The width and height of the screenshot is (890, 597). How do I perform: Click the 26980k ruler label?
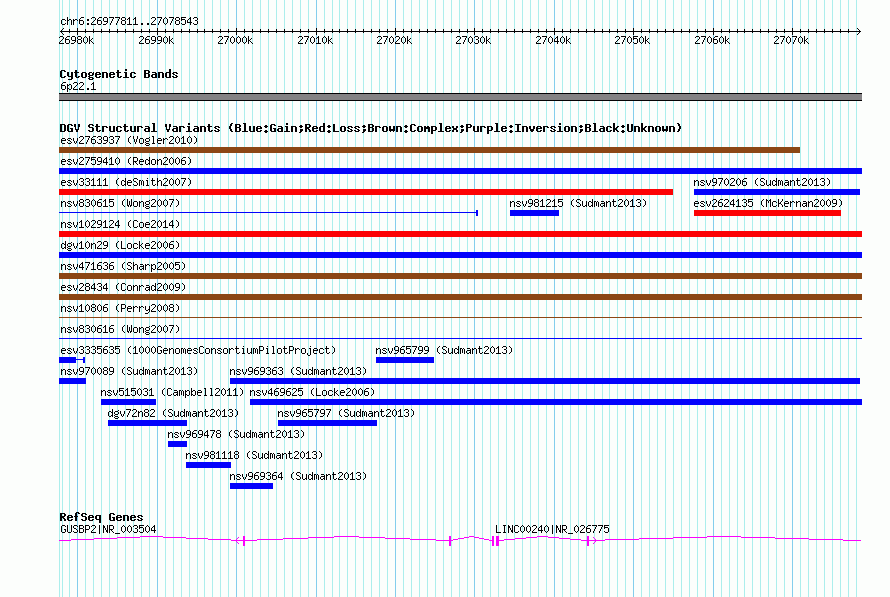pyautogui.click(x=77, y=40)
